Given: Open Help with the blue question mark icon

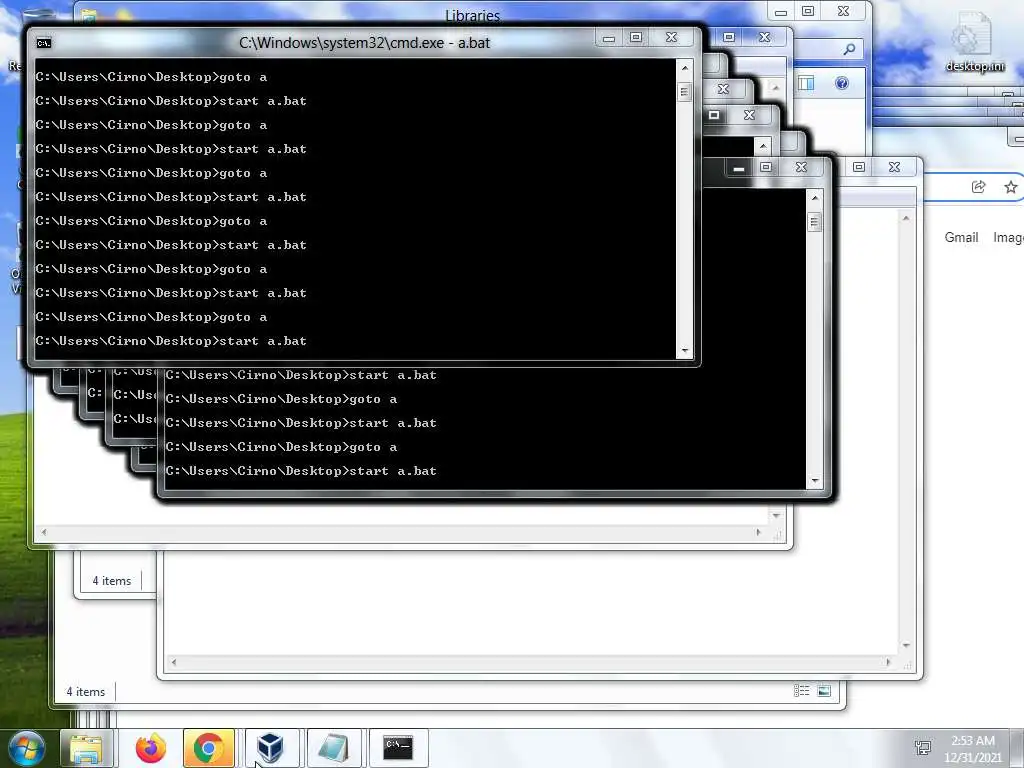Looking at the screenshot, I should pos(842,83).
